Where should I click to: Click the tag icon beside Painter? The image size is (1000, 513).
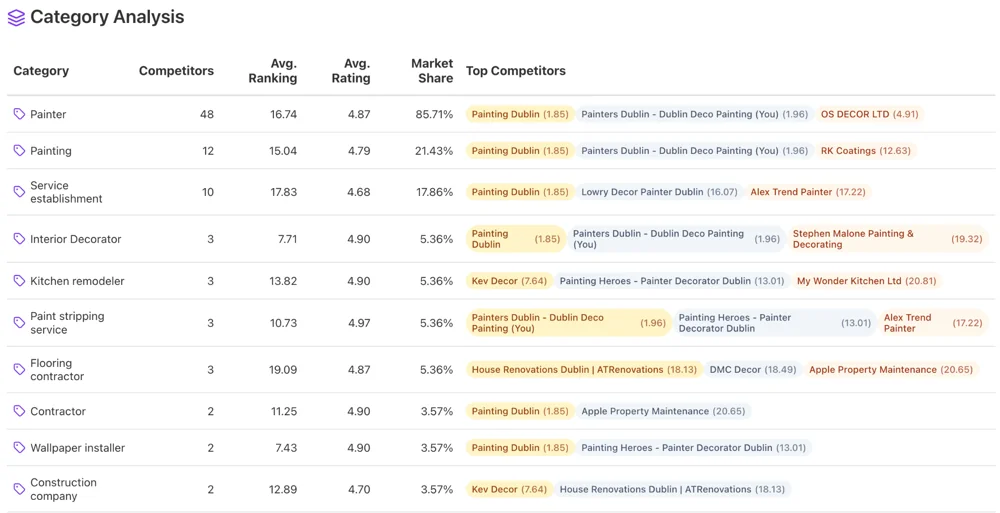tap(19, 114)
